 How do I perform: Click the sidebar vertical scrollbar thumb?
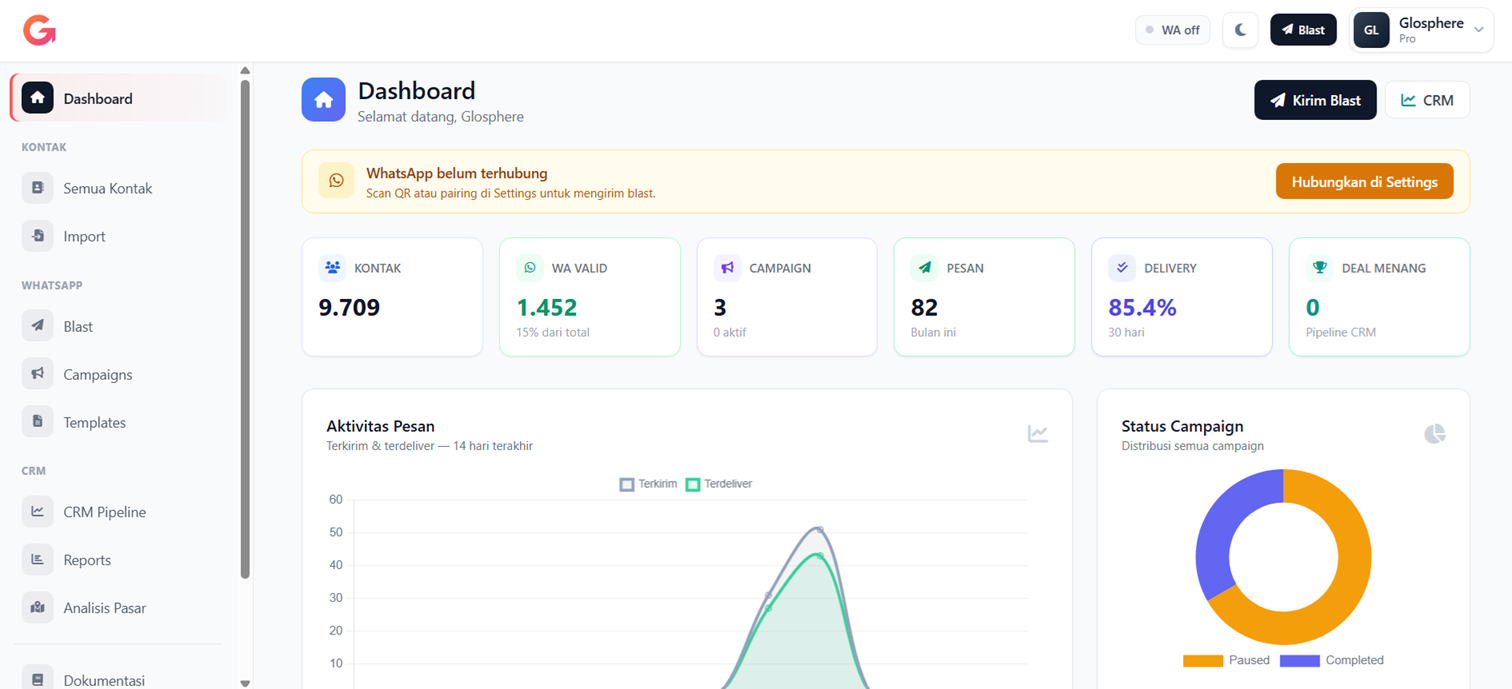pos(245,328)
